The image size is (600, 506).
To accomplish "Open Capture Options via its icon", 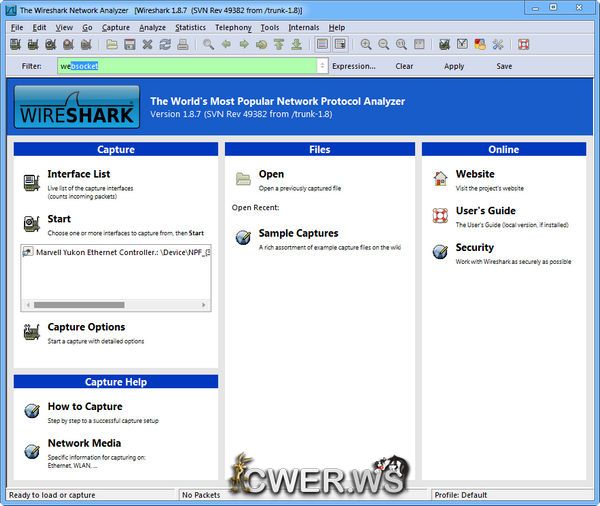I will click(31, 333).
